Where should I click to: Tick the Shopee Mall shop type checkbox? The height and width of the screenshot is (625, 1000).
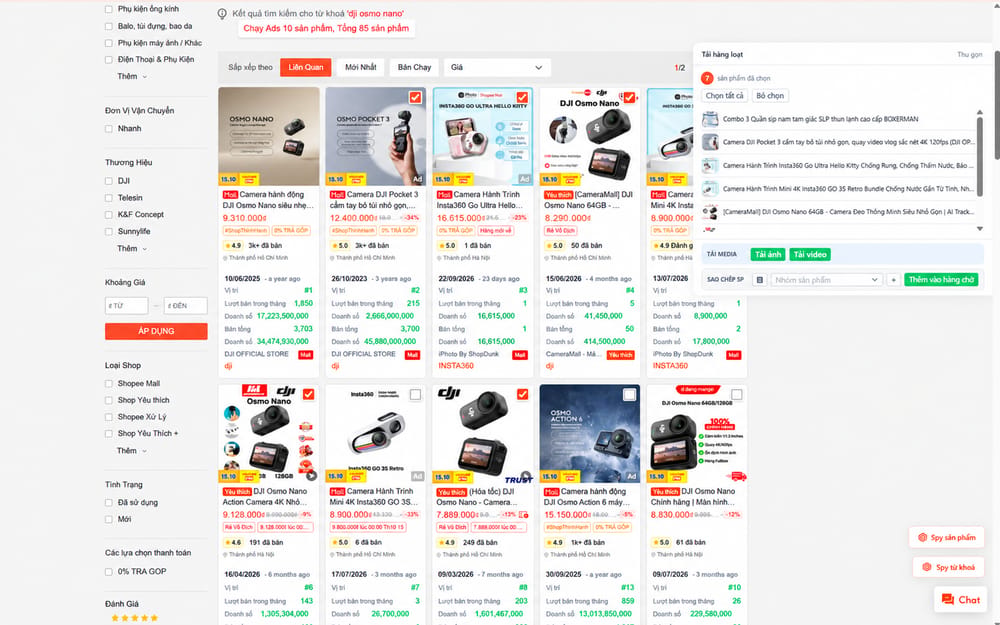click(108, 384)
